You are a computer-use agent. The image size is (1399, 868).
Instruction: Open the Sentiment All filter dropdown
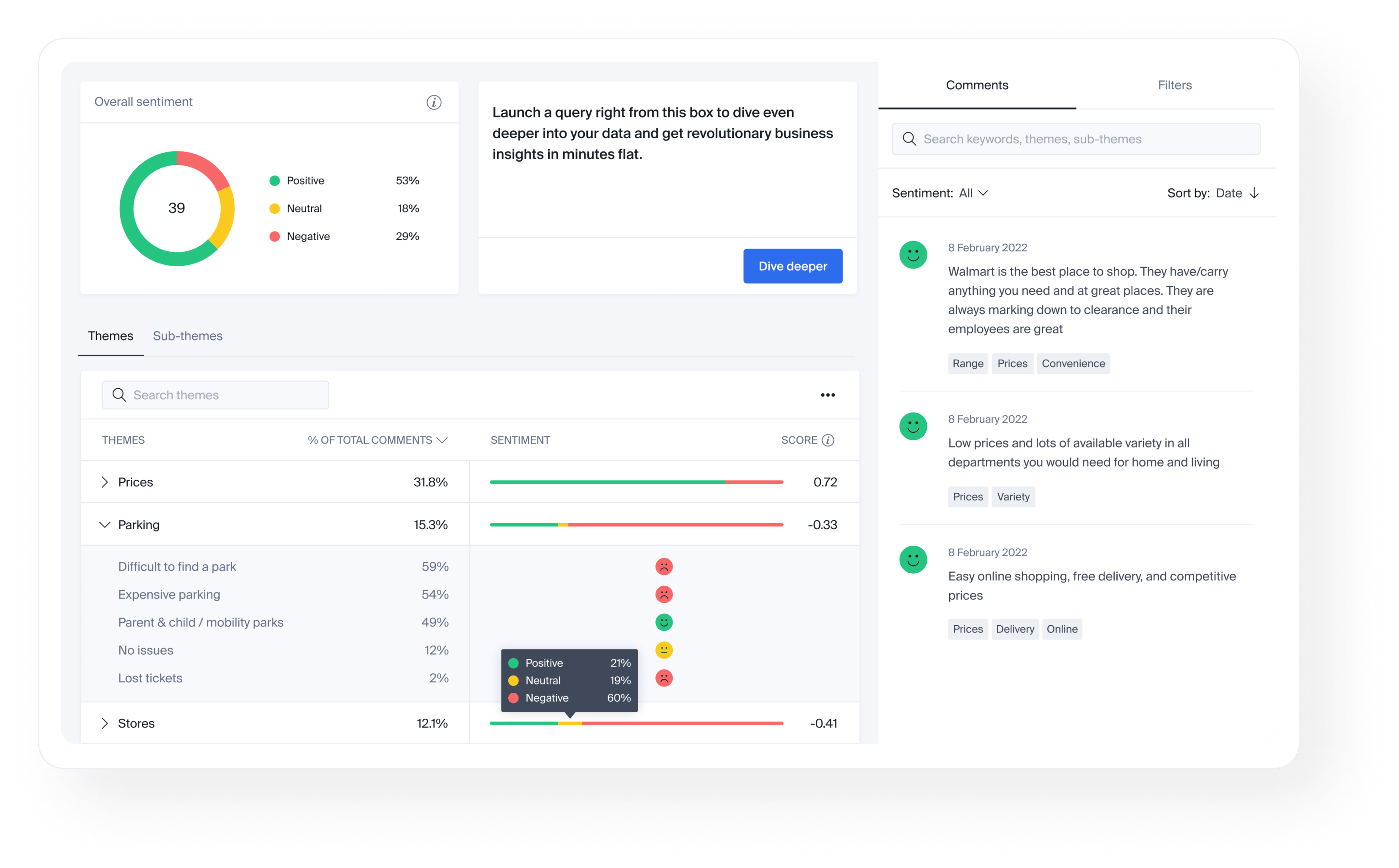click(973, 193)
